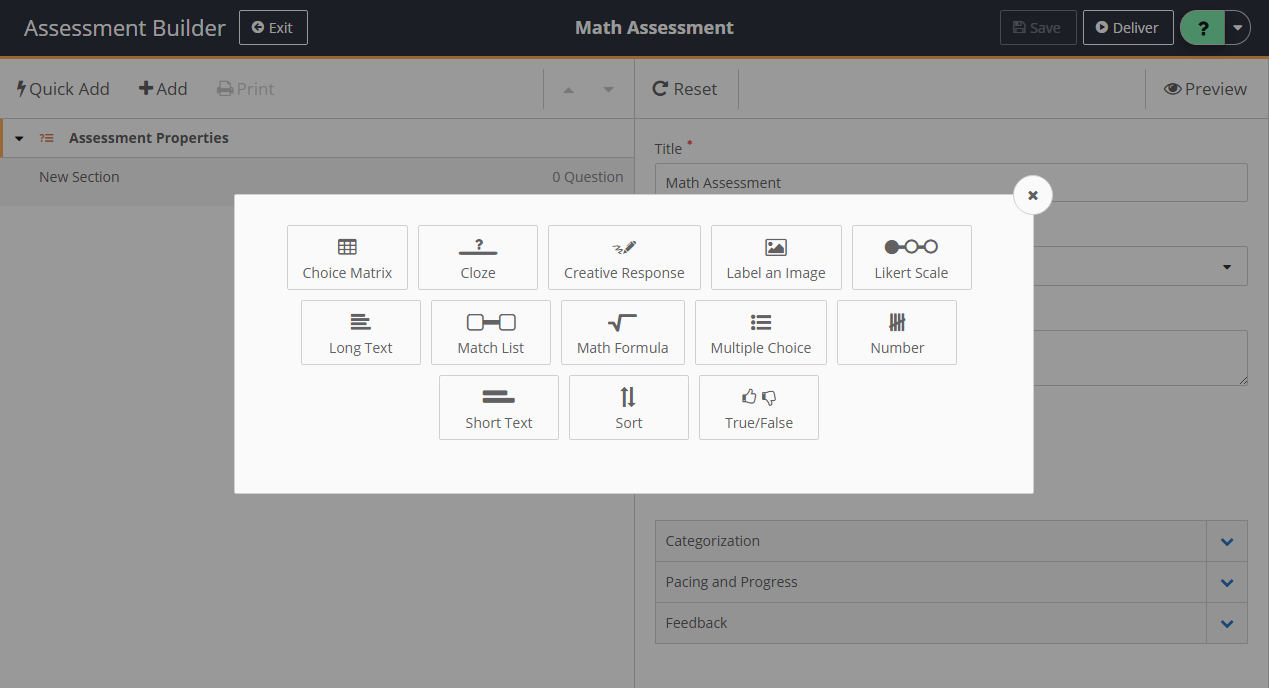
Task: Collapse the Assessment Properties tree node
Action: [19, 138]
